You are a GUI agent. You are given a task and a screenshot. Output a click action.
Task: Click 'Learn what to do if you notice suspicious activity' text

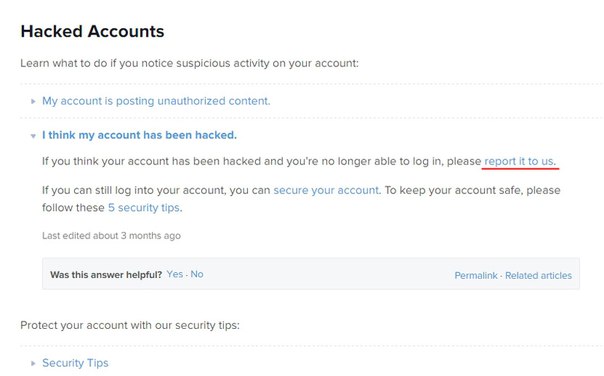point(190,63)
